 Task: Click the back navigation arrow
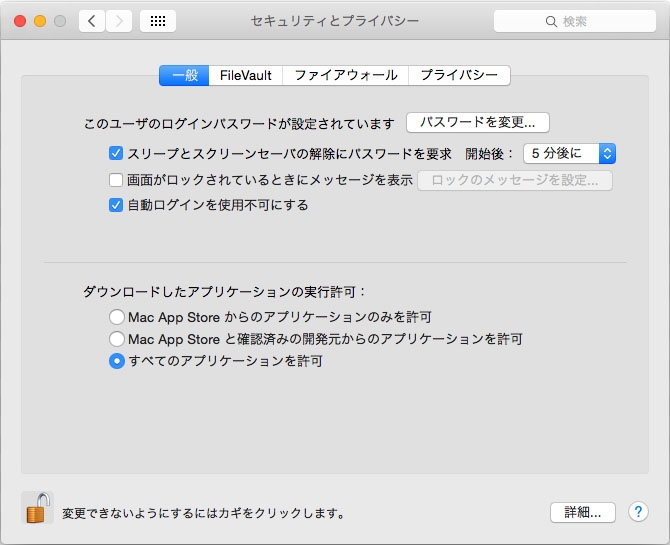click(92, 21)
